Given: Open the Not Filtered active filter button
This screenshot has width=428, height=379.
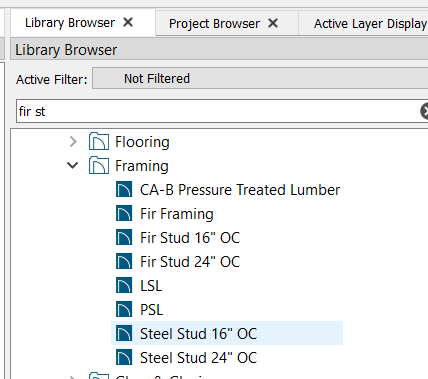Looking at the screenshot, I should [x=260, y=79].
